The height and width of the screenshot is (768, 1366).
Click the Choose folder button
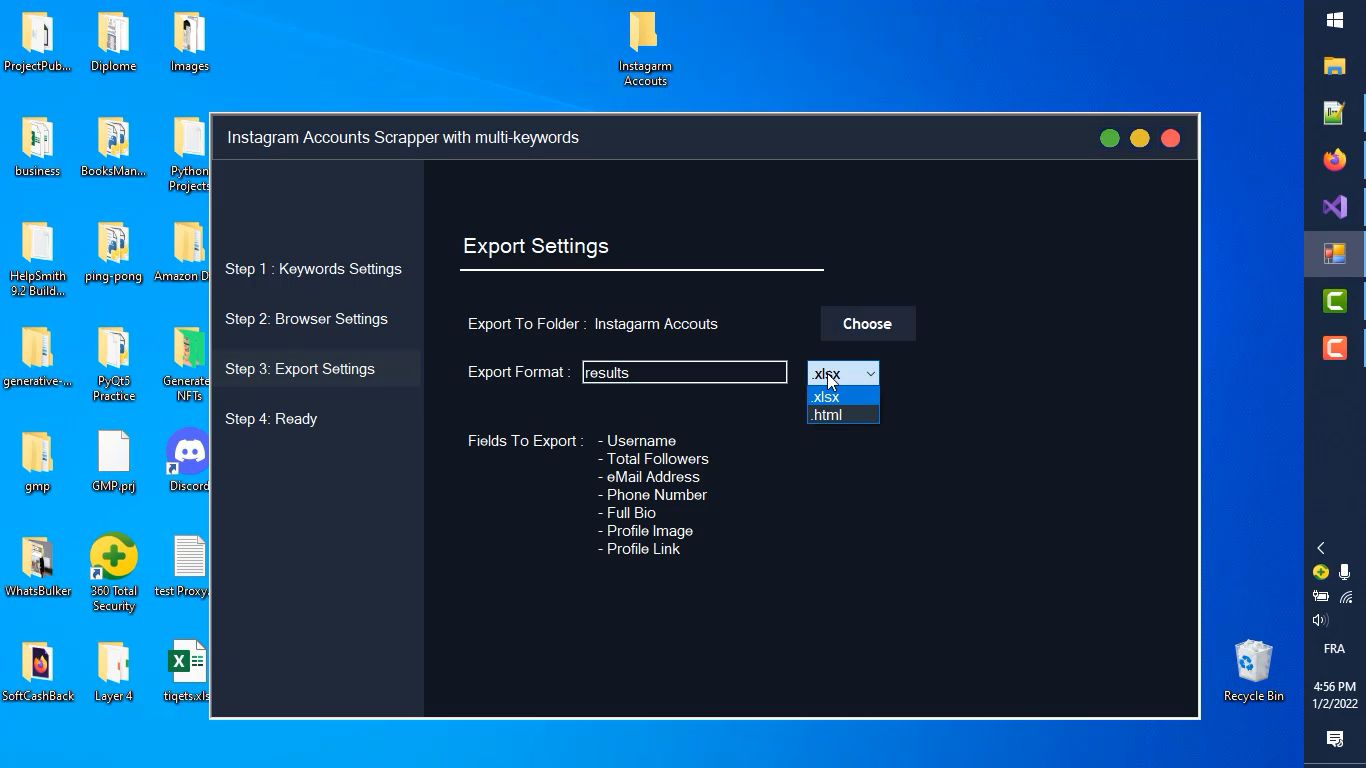(x=867, y=324)
